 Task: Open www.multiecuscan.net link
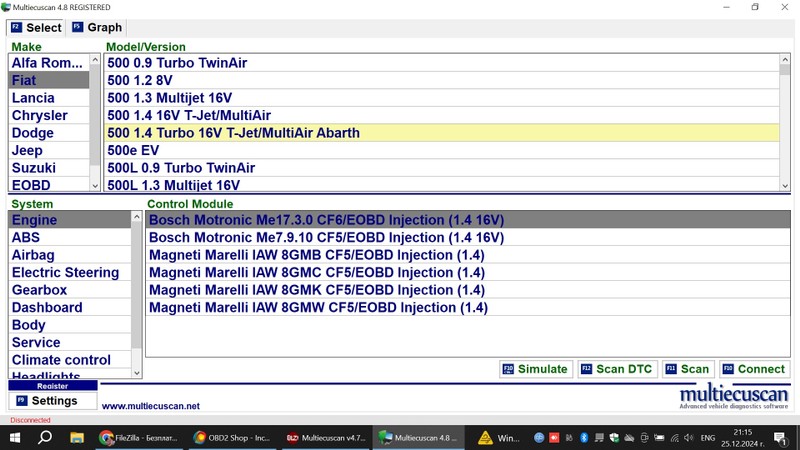point(150,406)
